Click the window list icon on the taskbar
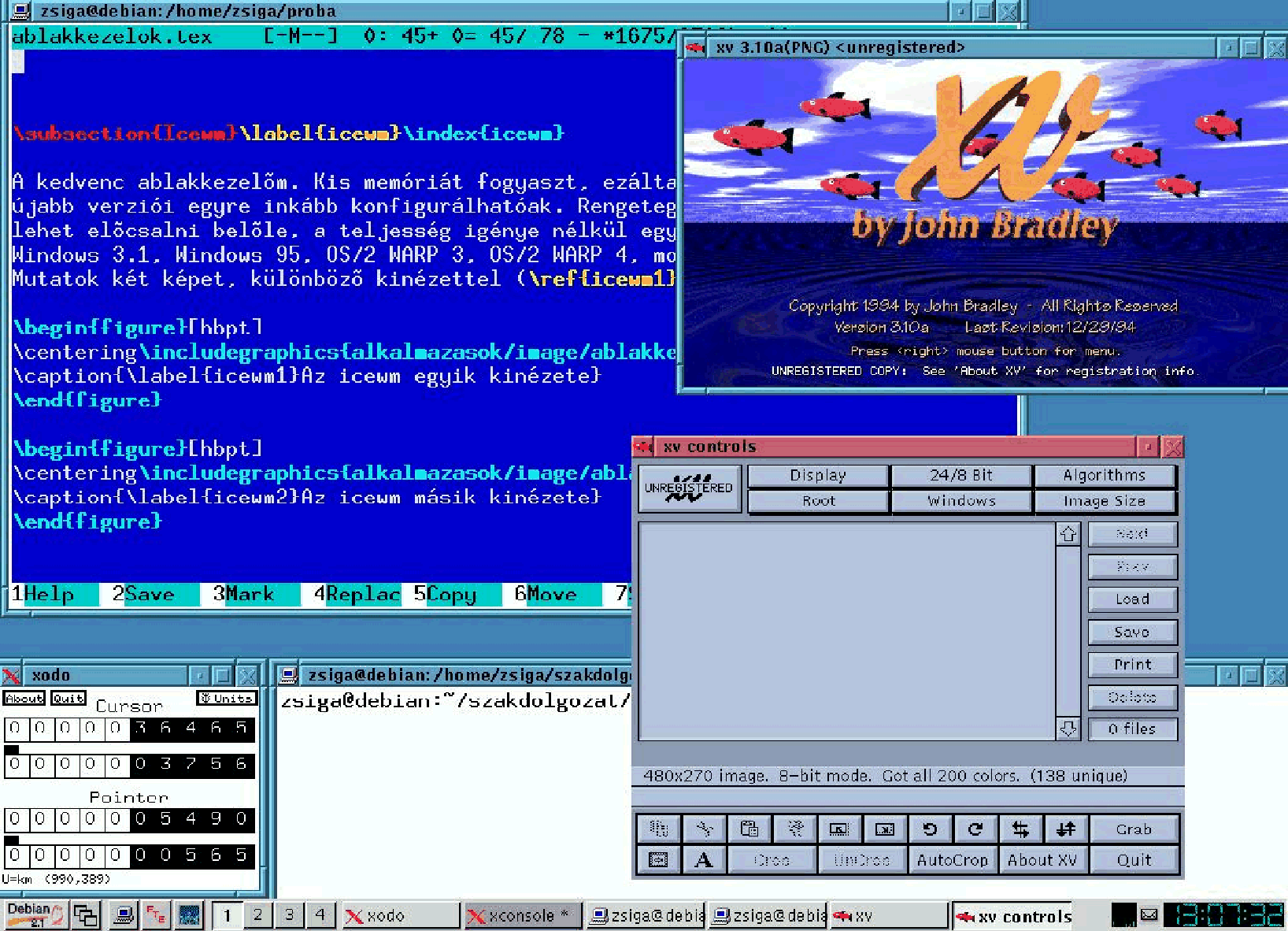 pyautogui.click(x=86, y=915)
